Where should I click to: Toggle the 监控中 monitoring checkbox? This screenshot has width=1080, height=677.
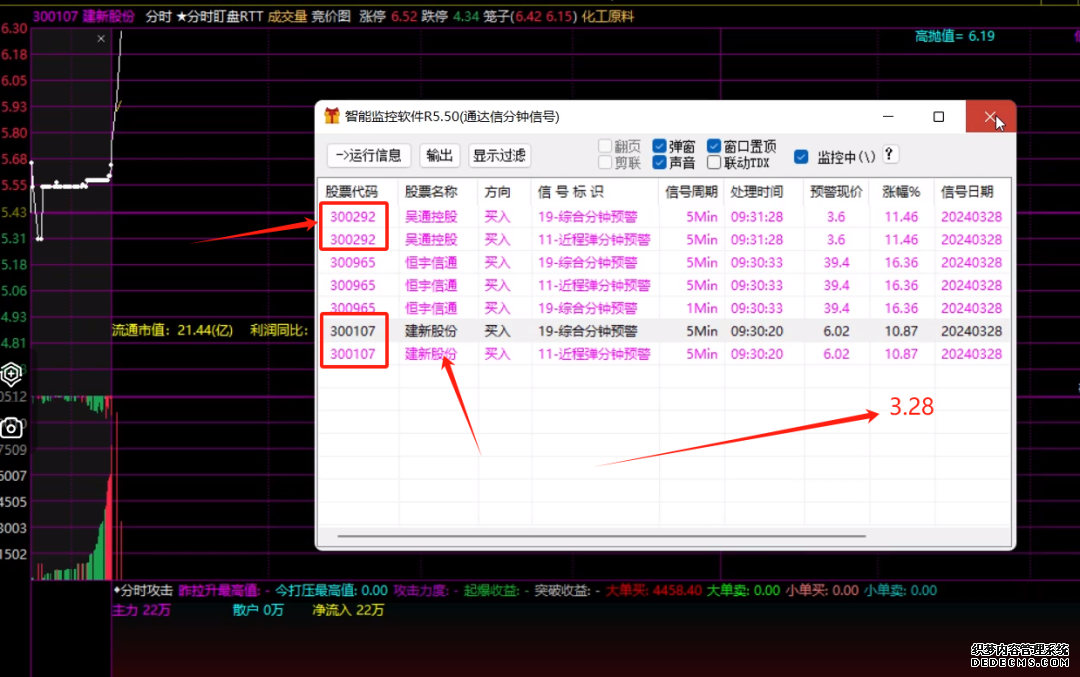tap(801, 156)
